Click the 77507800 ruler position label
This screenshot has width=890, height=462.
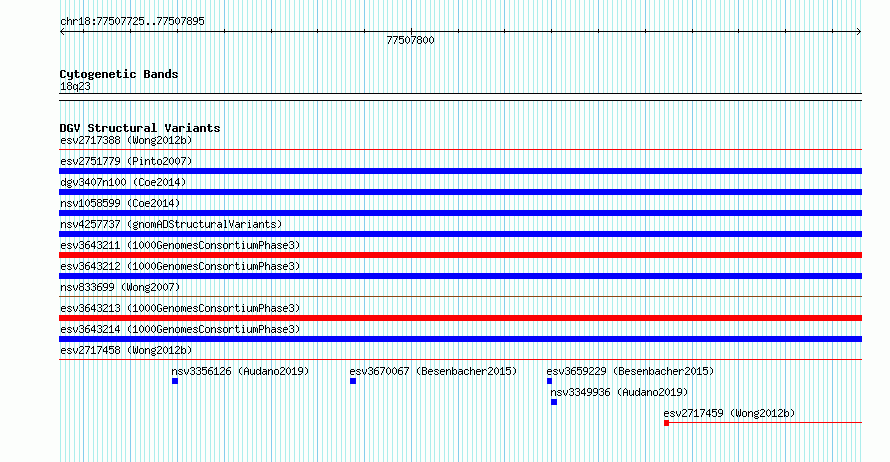pyautogui.click(x=410, y=40)
